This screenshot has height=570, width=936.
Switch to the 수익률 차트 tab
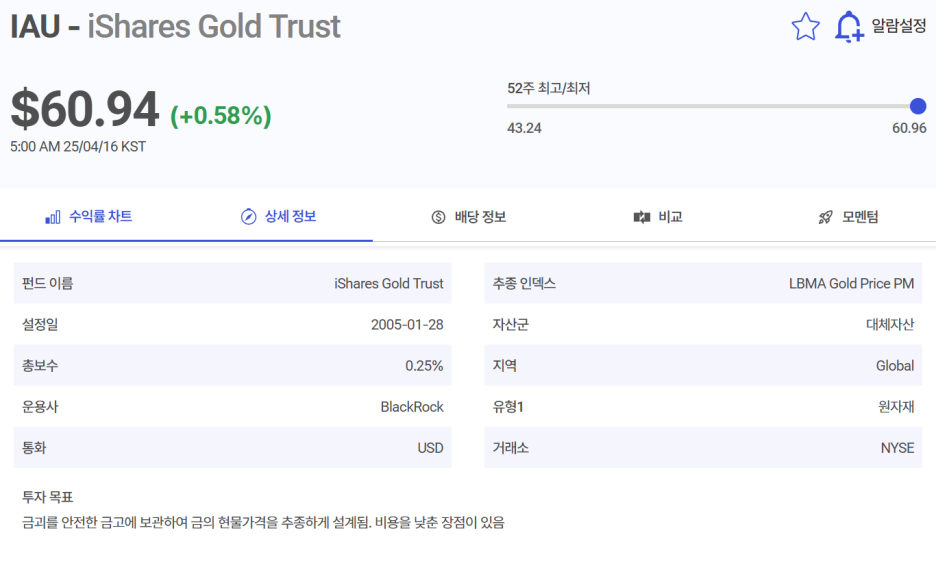point(100,216)
